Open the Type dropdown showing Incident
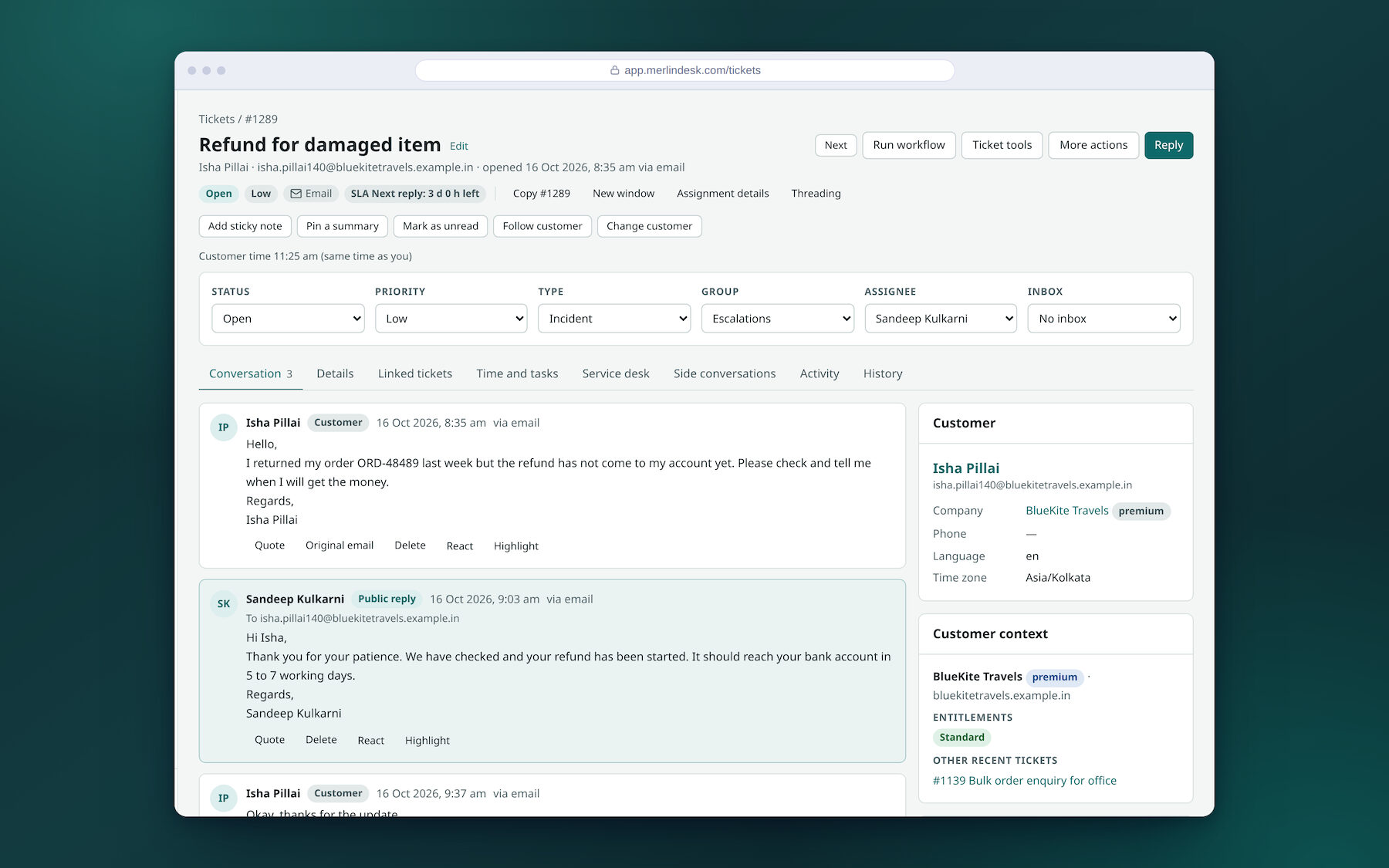This screenshot has height=868, width=1389. pos(614,319)
